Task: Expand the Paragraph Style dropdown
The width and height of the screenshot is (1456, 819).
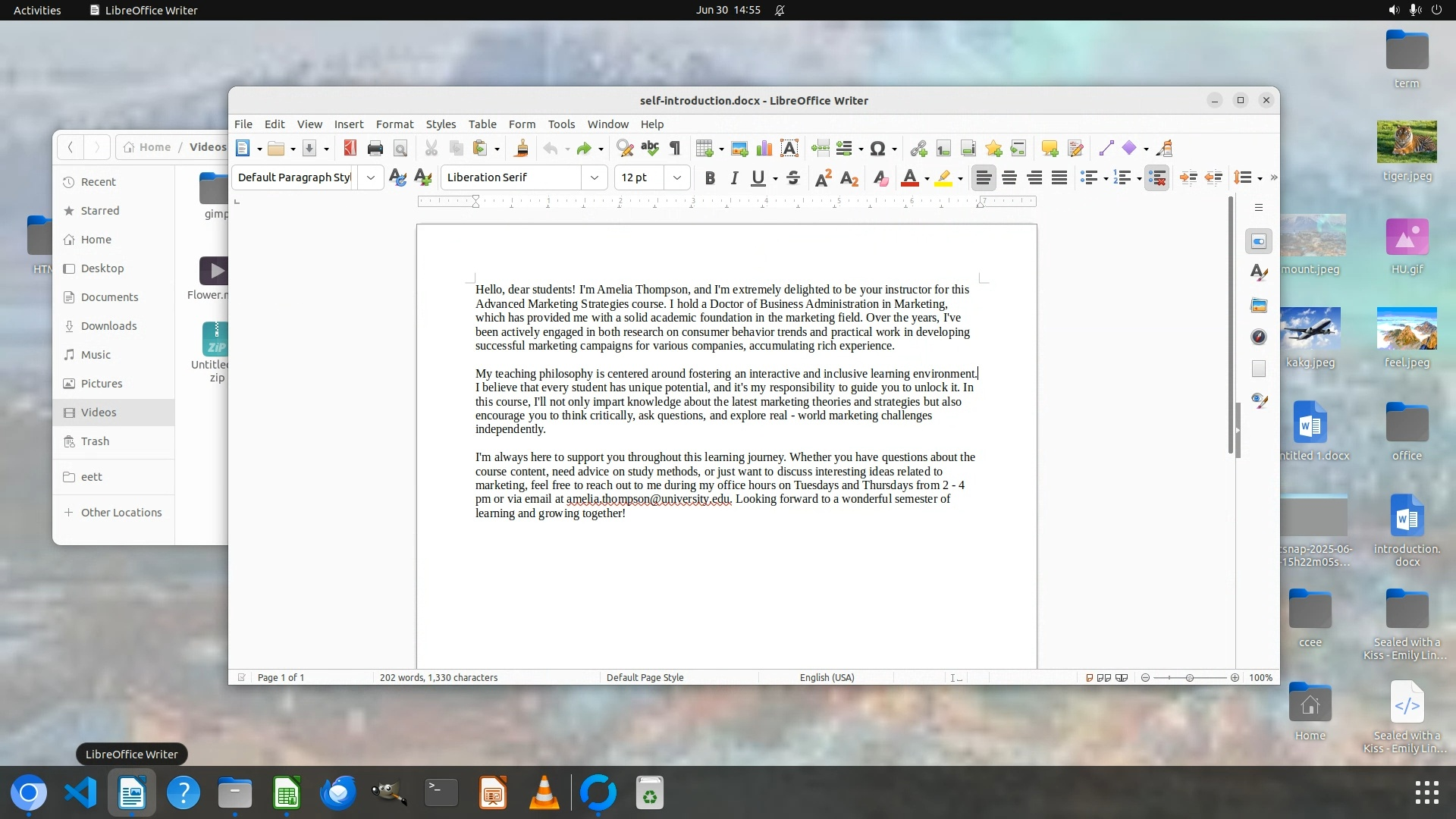Action: [370, 177]
